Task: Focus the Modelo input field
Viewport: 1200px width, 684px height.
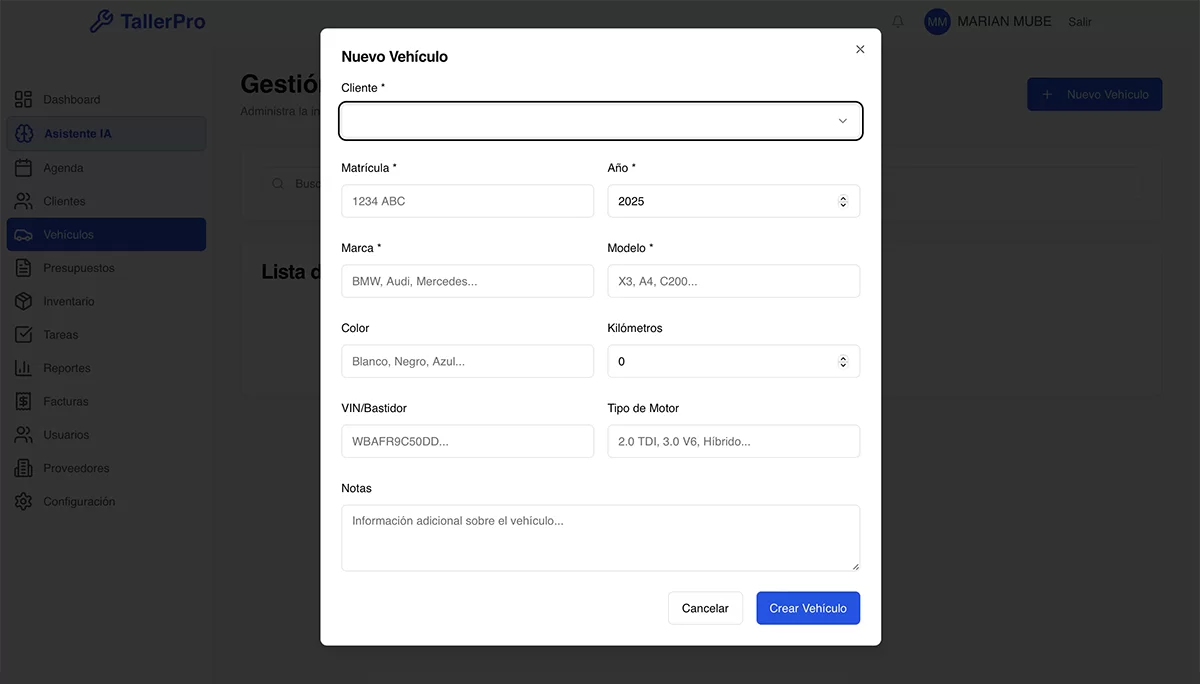Action: [734, 281]
